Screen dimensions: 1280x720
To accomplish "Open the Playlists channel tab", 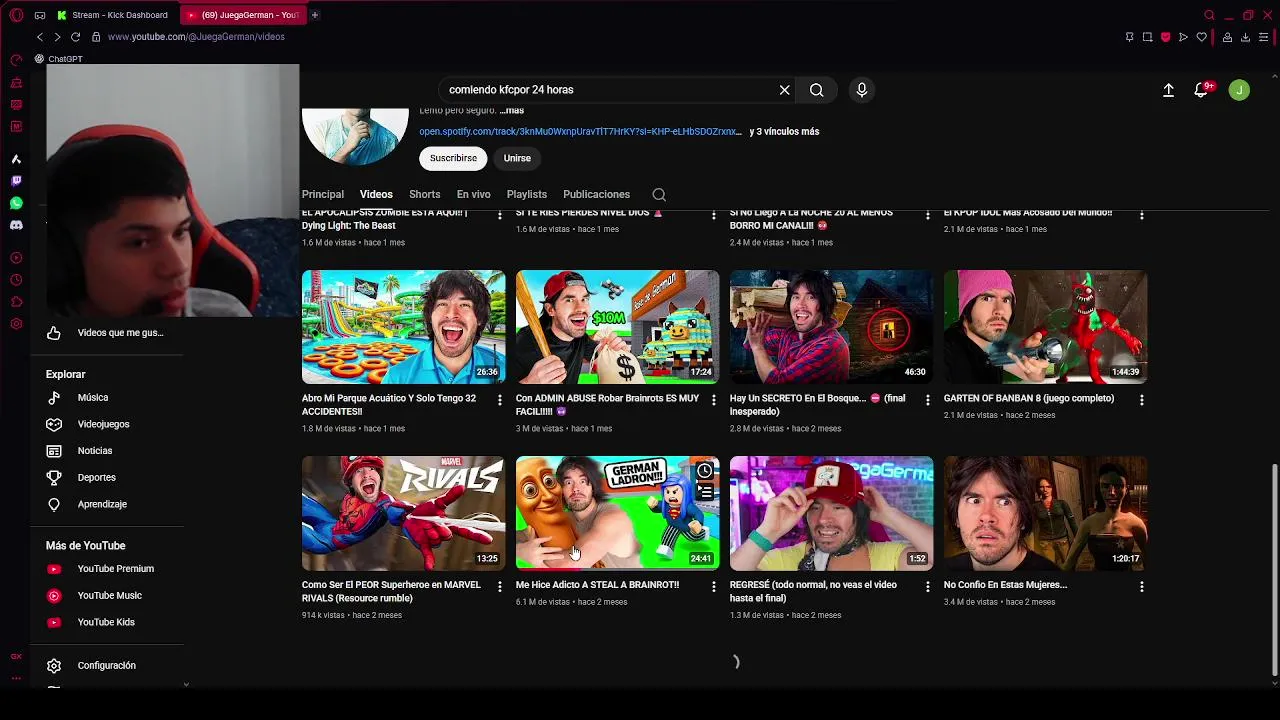I will (526, 194).
